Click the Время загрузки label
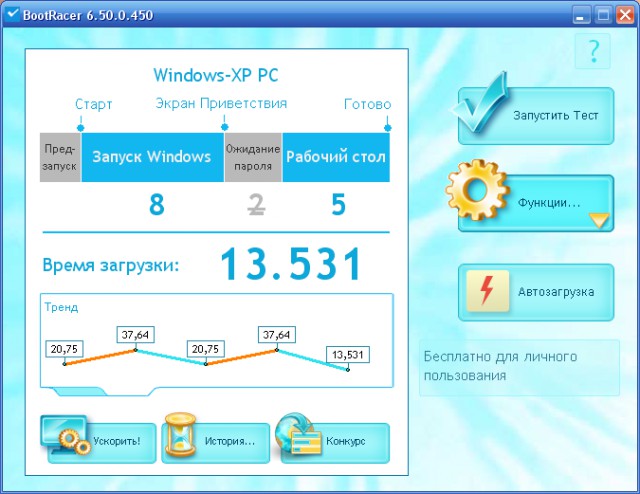Screen dimensions: 640x494 point(111,265)
